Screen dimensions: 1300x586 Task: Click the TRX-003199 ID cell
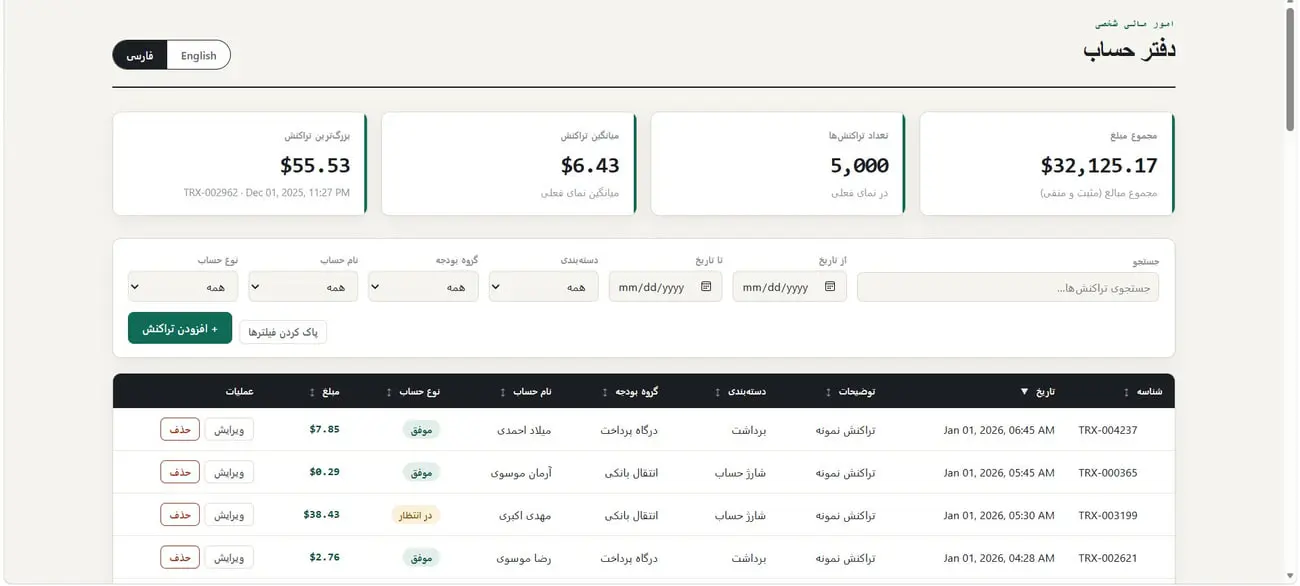click(x=1108, y=515)
